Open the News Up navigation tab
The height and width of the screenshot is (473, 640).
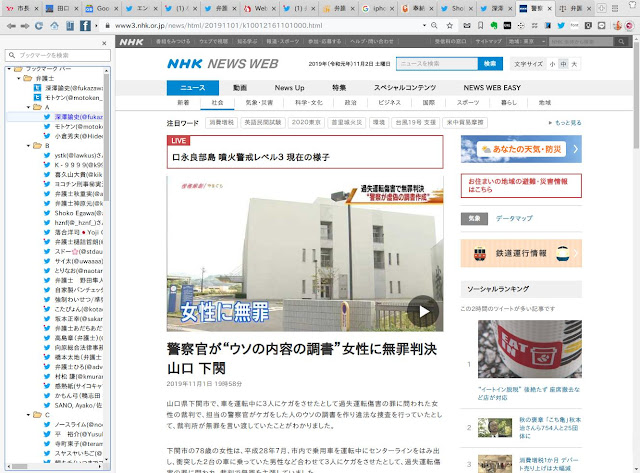click(x=289, y=88)
